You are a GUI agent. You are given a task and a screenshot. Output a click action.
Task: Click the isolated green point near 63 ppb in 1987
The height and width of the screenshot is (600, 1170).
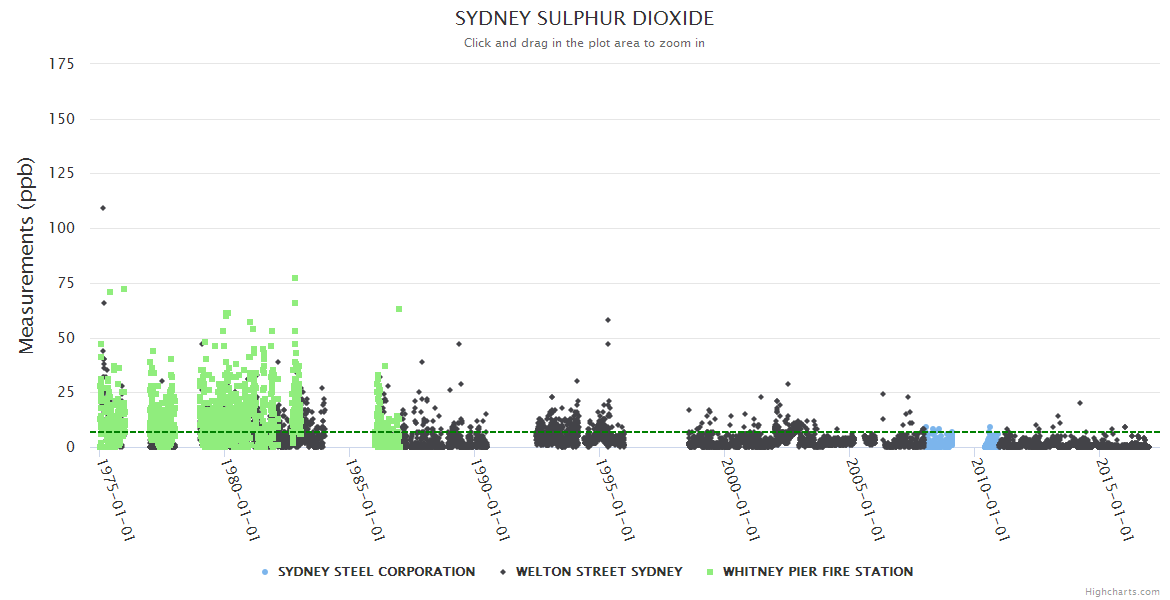pos(399,309)
